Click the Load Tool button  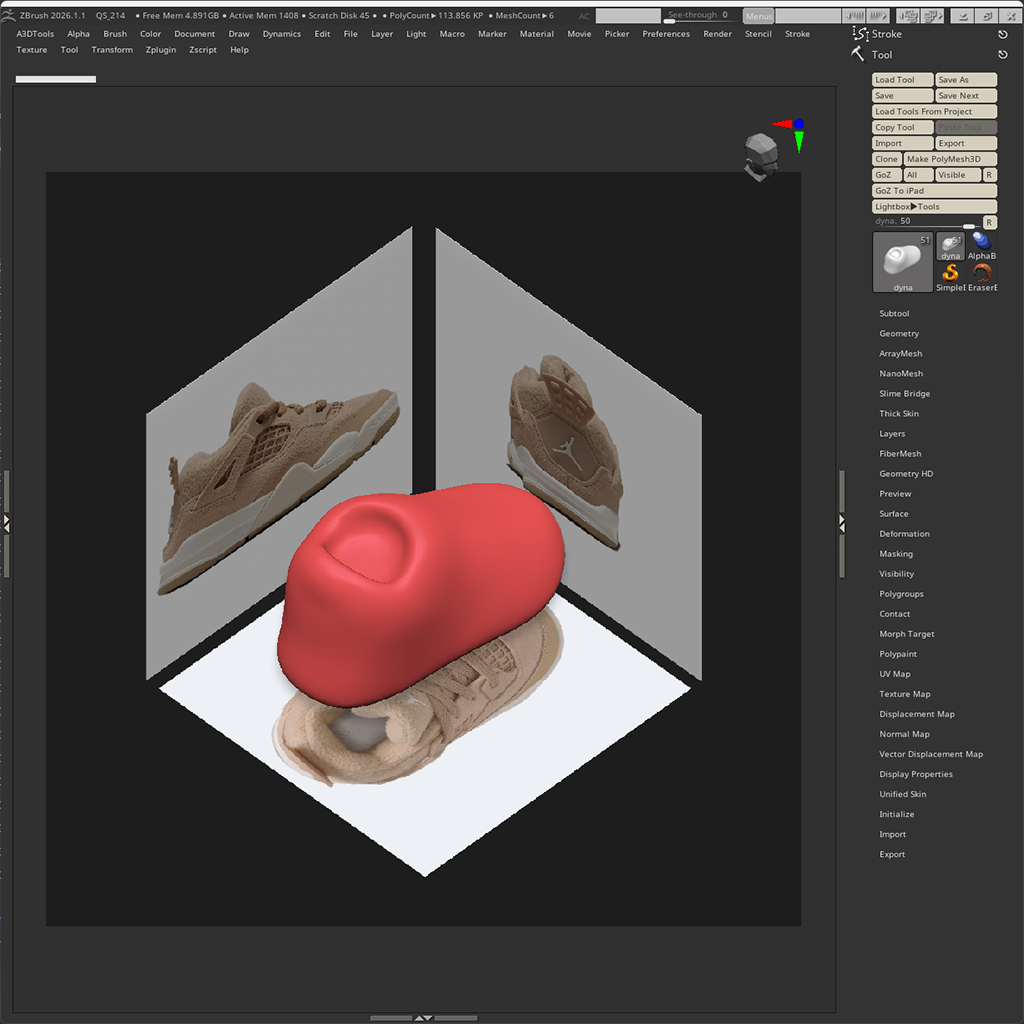903,80
